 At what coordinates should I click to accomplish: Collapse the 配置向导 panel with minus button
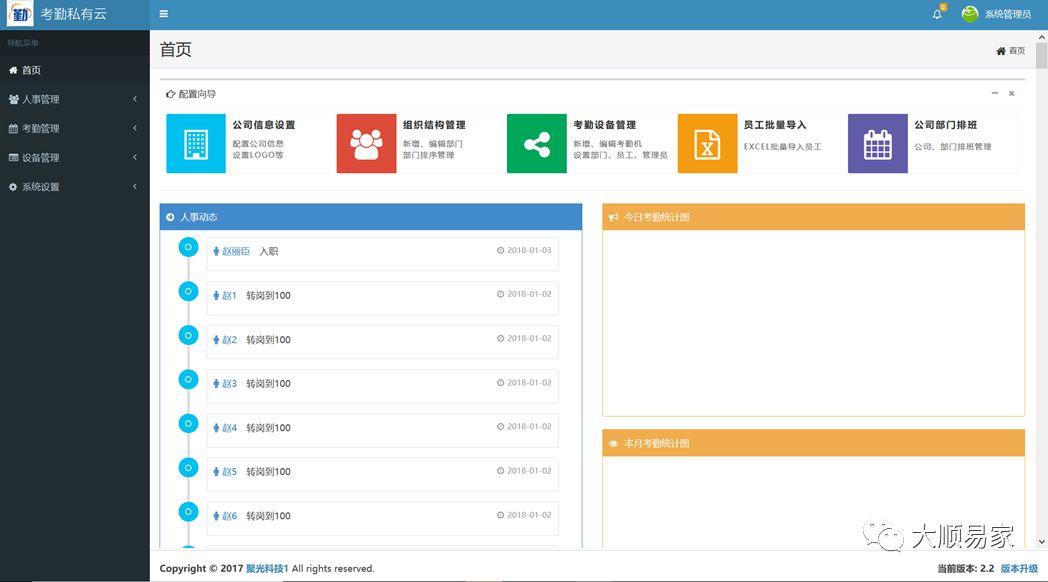[x=995, y=93]
